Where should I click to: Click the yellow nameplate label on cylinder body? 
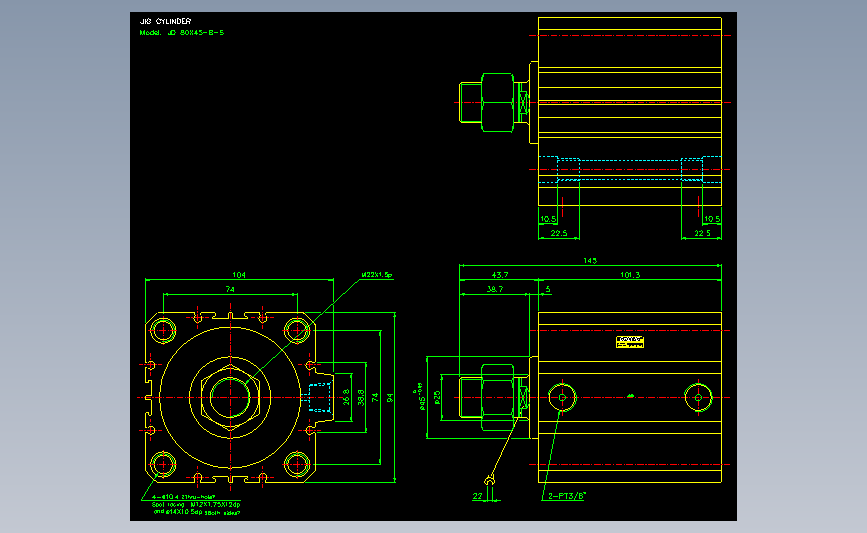click(x=630, y=342)
